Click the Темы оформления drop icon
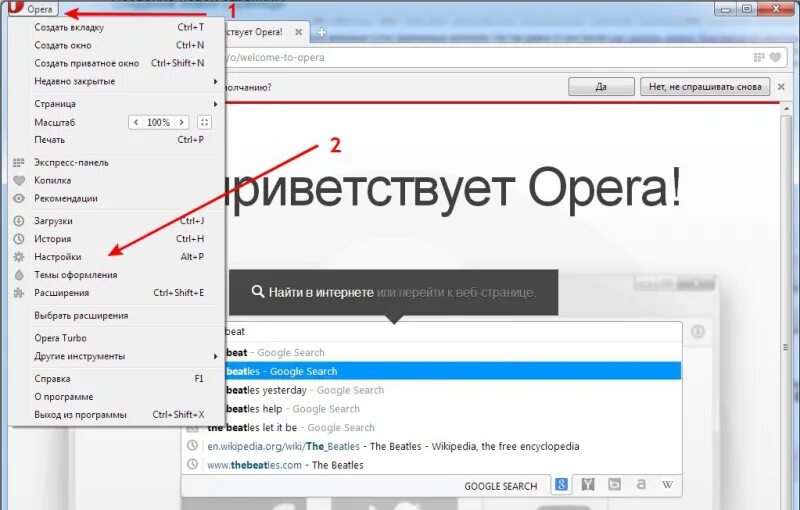Viewport: 800px width, 510px height. 19,275
